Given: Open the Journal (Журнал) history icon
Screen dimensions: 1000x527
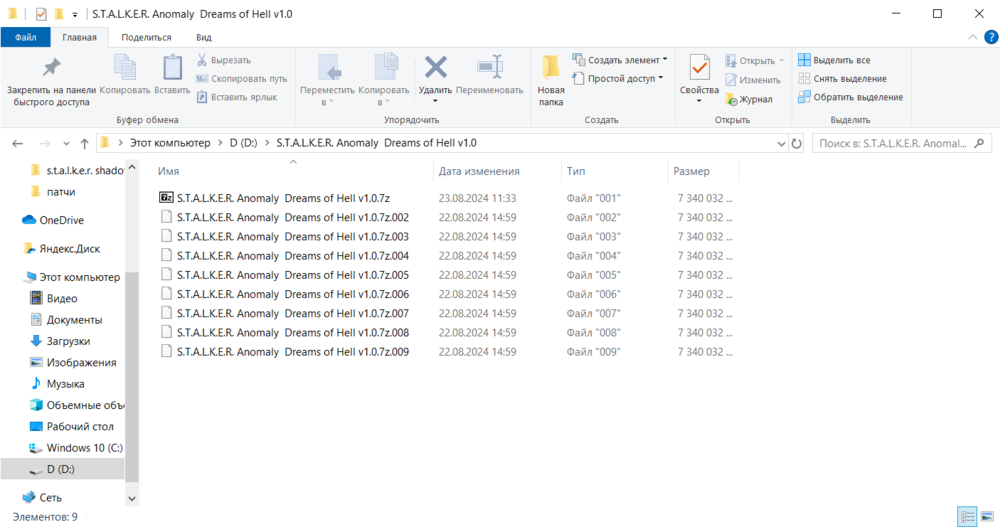Looking at the screenshot, I should point(732,99).
